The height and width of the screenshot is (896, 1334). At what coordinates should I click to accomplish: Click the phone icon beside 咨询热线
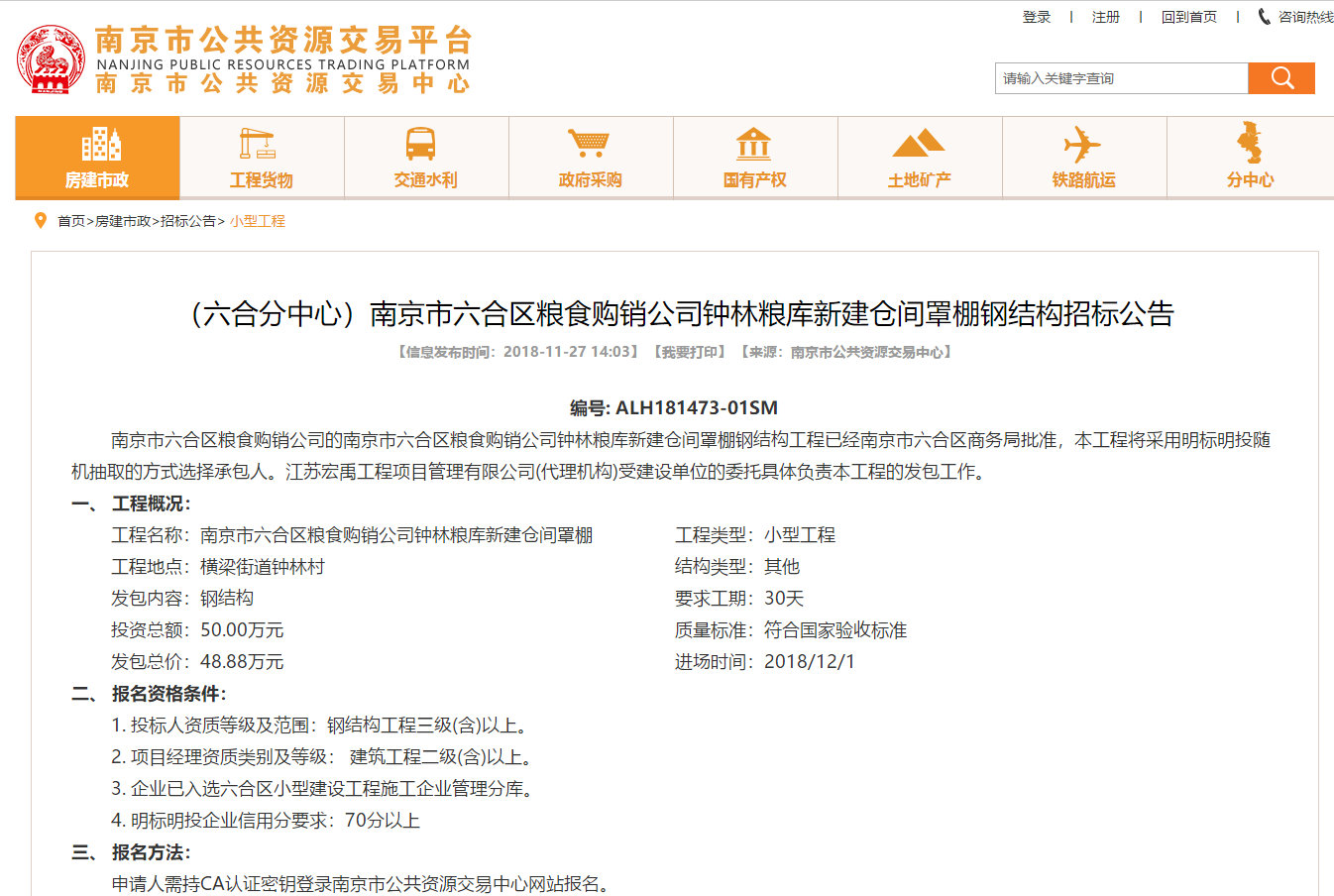1265,17
